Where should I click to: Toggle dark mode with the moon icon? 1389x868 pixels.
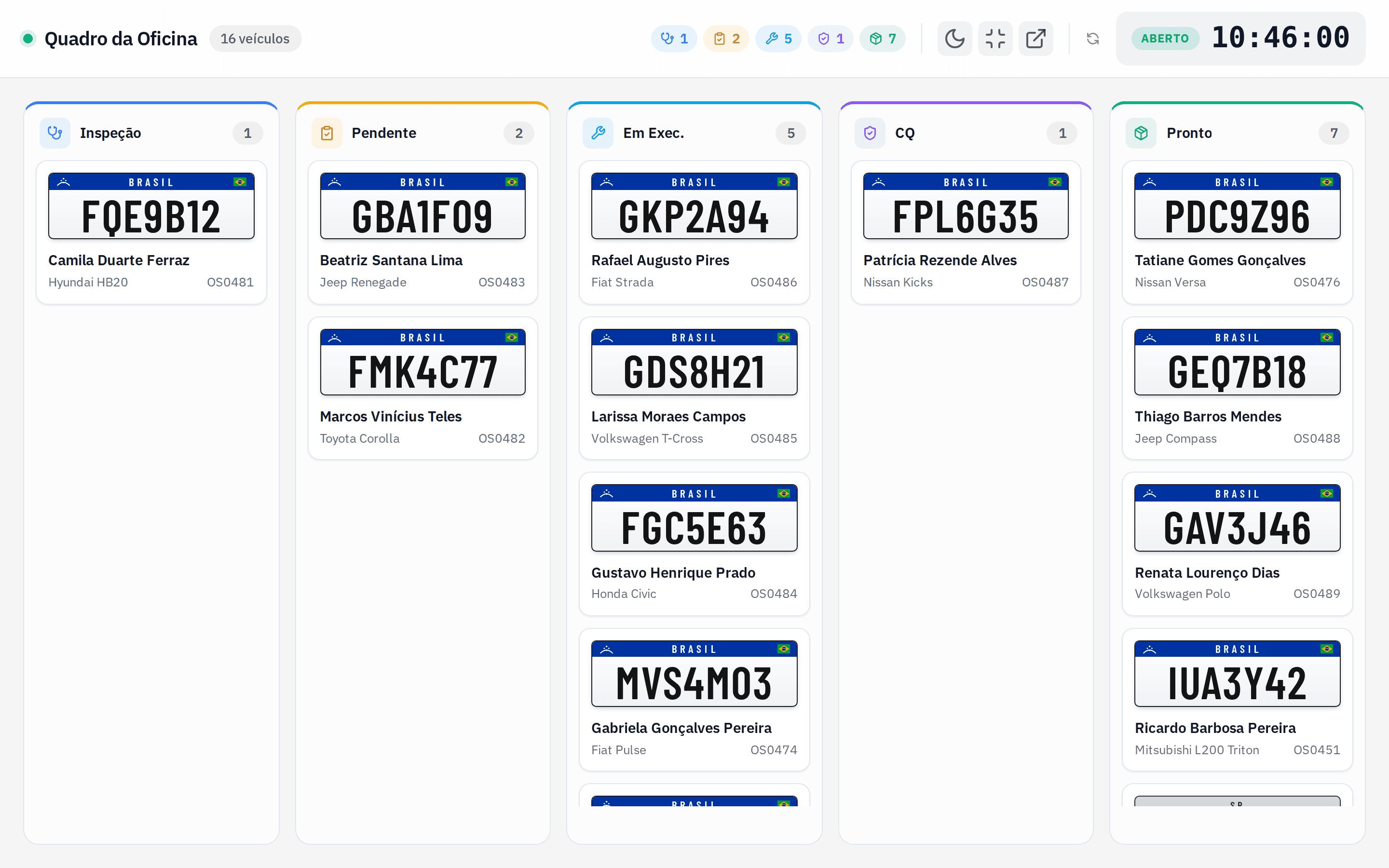[x=954, y=39]
